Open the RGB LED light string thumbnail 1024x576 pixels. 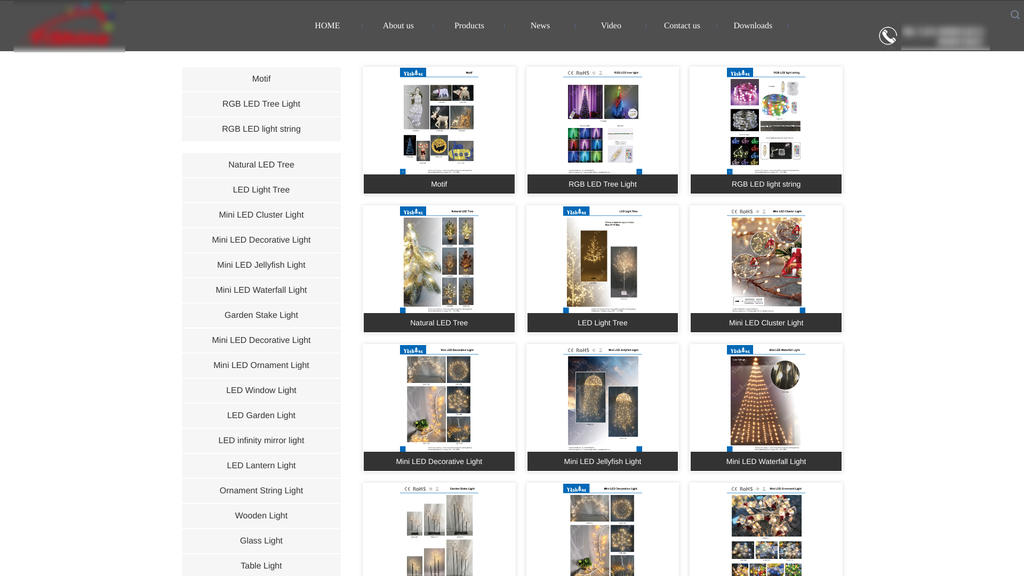click(x=766, y=121)
